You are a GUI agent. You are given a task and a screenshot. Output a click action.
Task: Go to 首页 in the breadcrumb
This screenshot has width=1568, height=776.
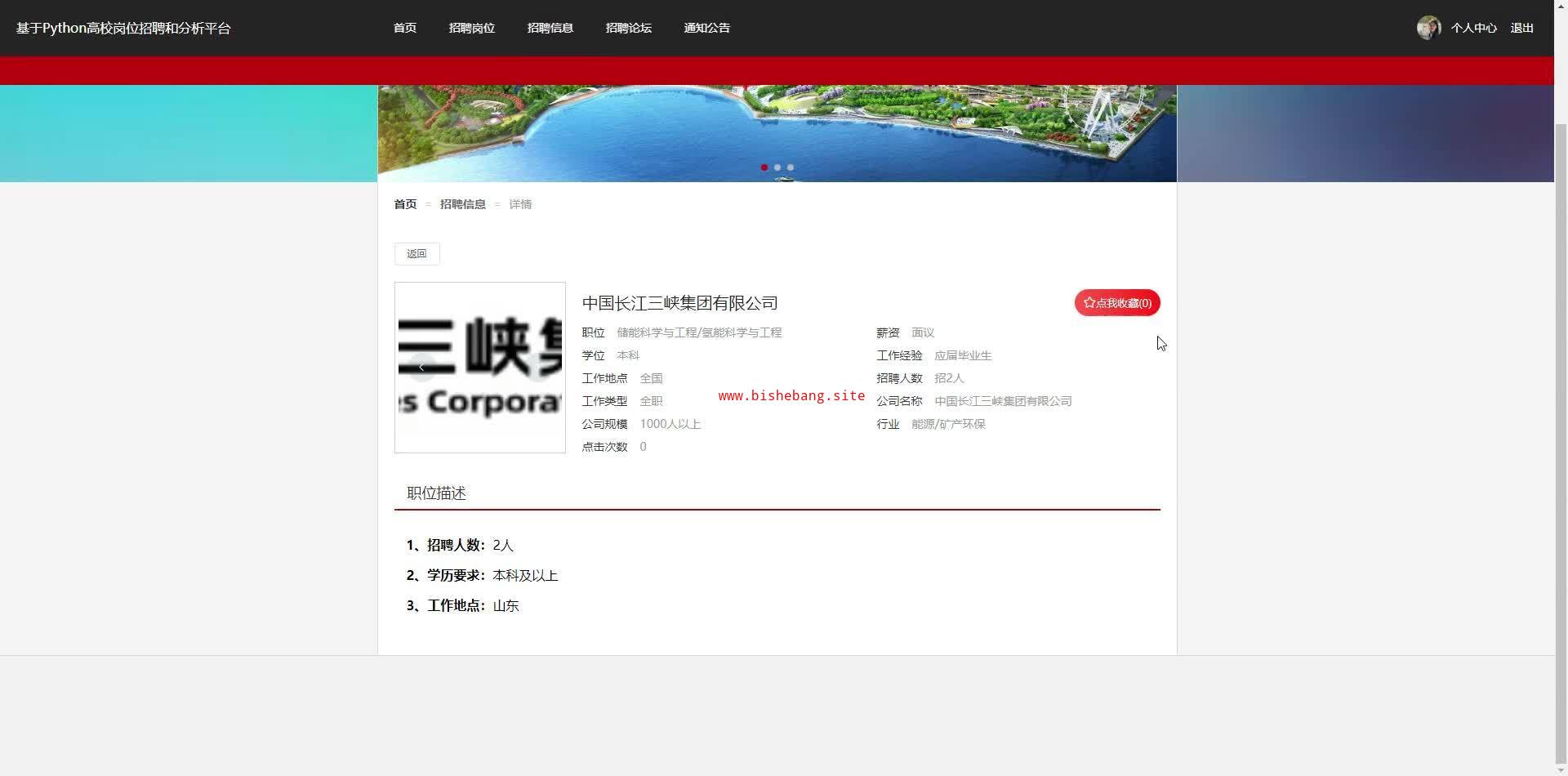point(406,204)
